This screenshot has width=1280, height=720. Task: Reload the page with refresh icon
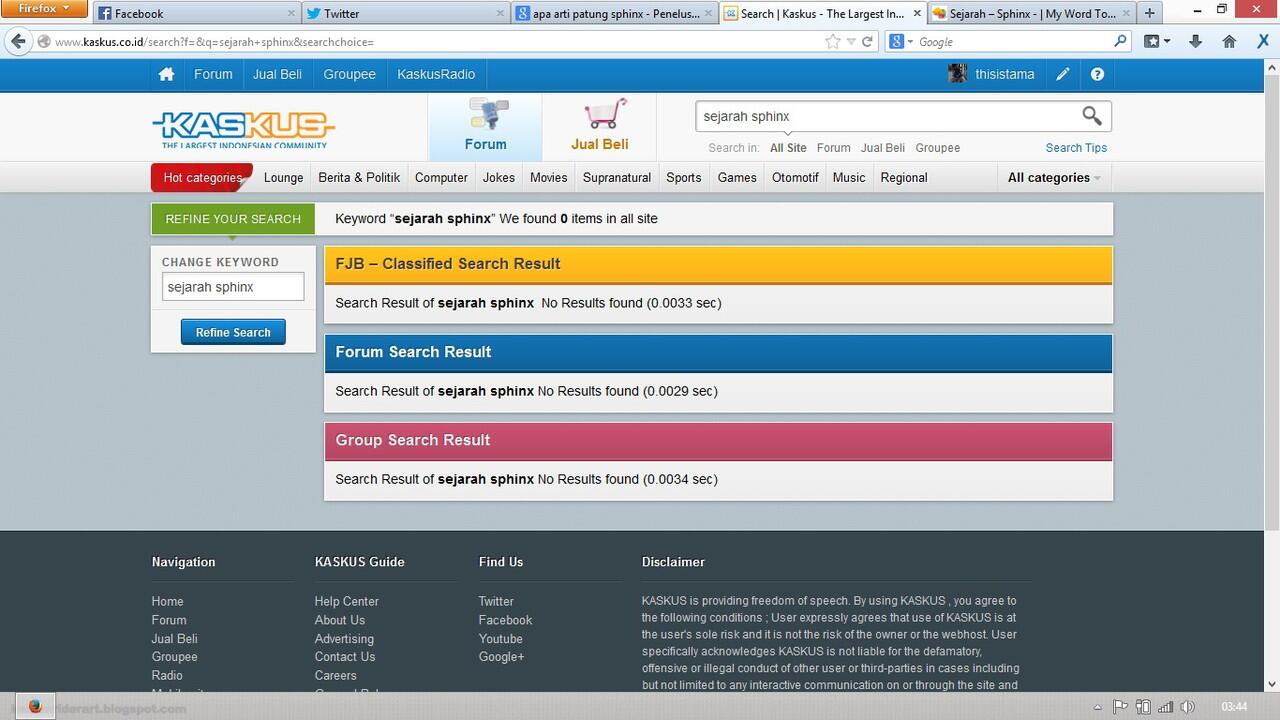coord(867,42)
